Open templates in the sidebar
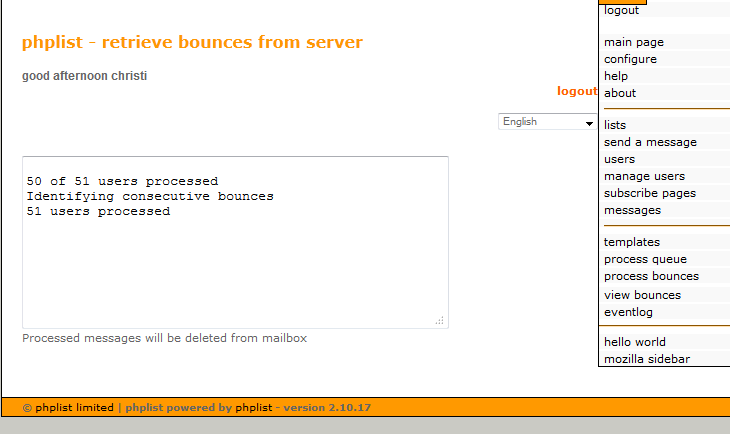This screenshot has width=730, height=434. click(x=632, y=242)
